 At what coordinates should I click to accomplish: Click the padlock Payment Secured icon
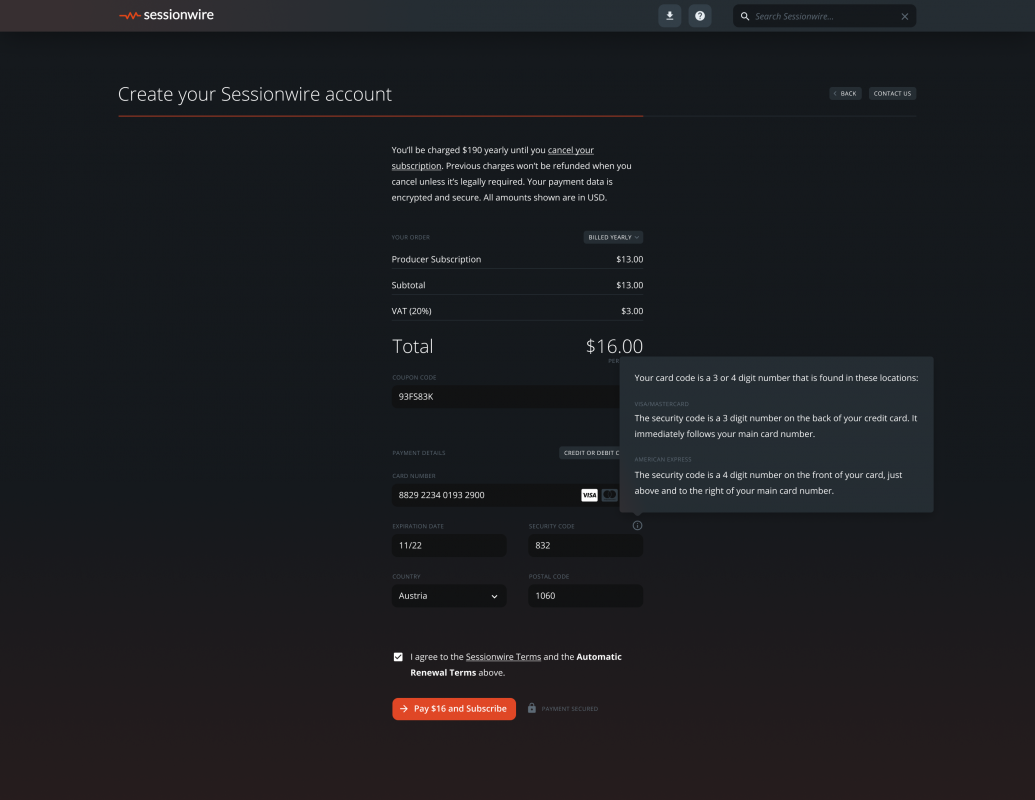tap(532, 708)
